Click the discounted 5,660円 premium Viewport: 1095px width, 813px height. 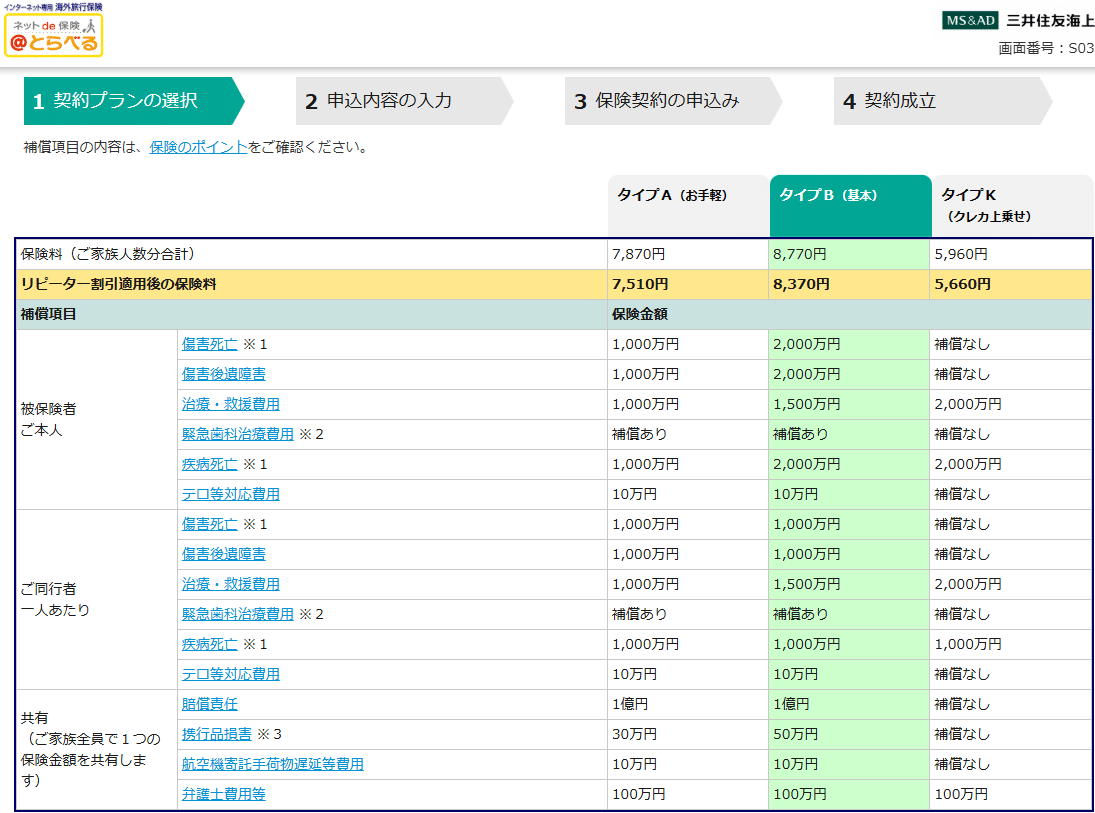962,284
